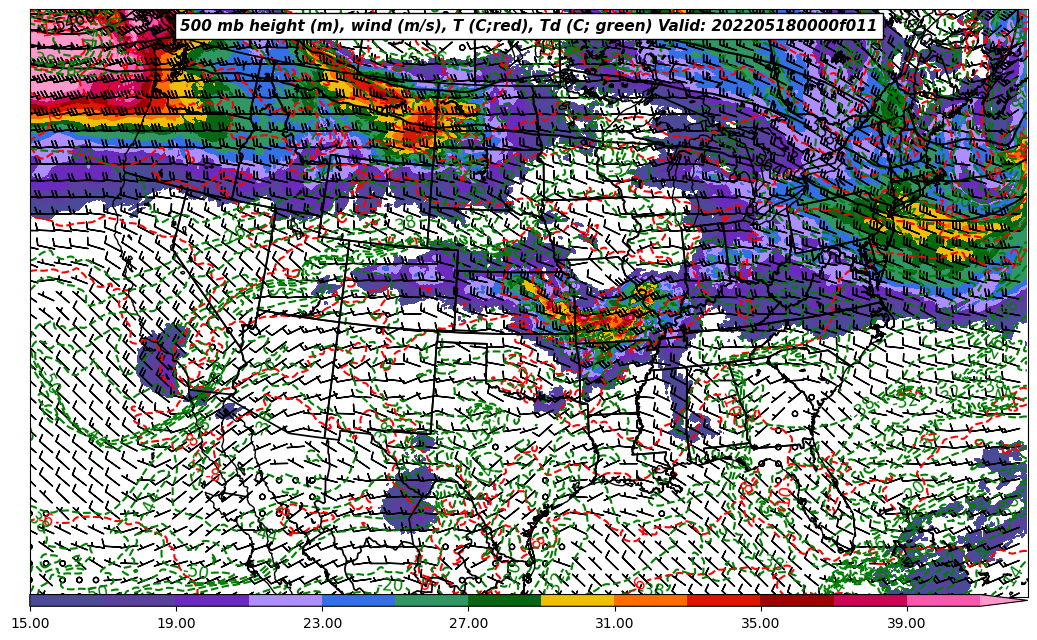Screen dimensions: 1037x640
Task: Select the 35.00 colorbar tick label
Action: tap(760, 623)
